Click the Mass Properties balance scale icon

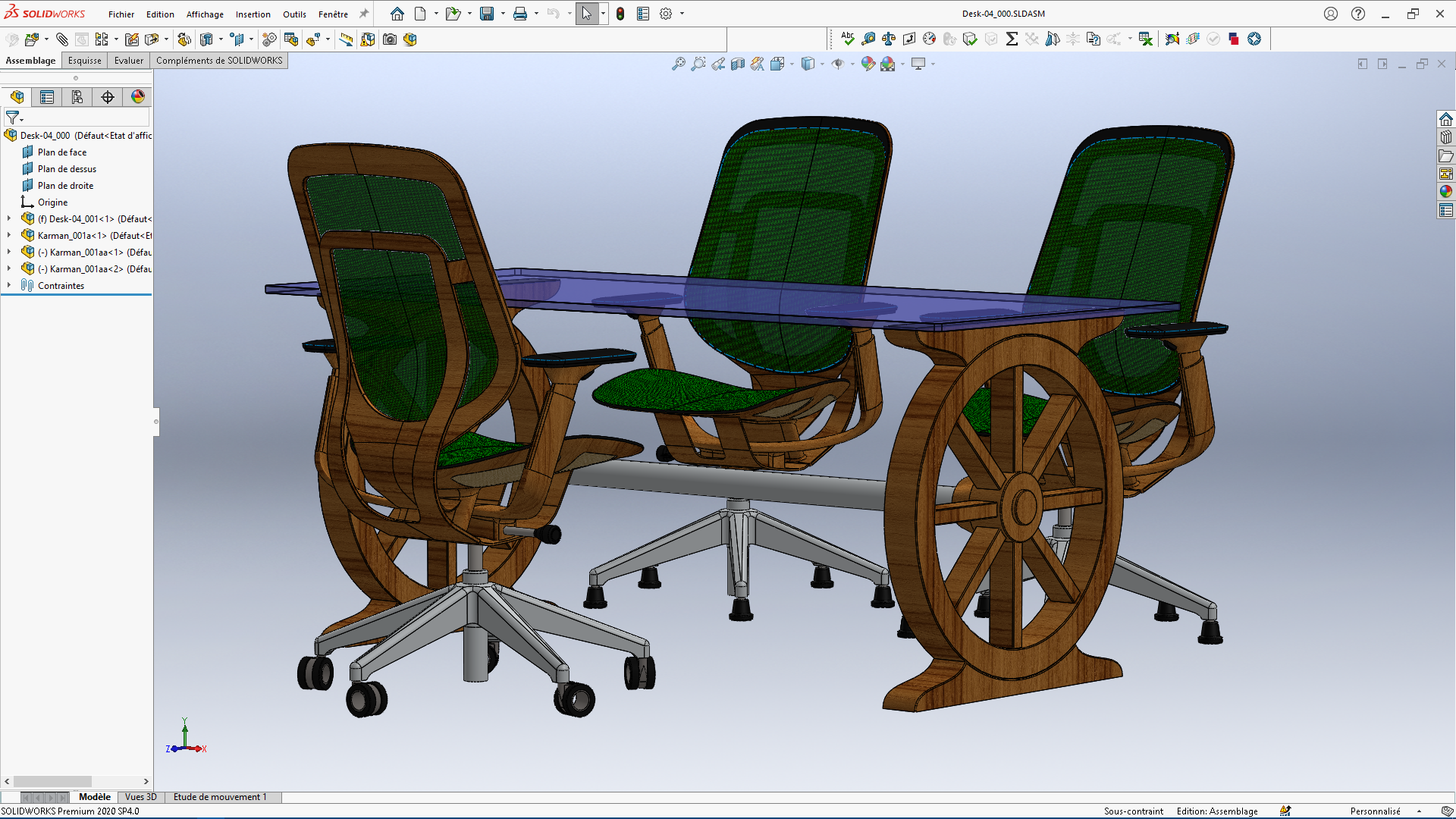(889, 39)
